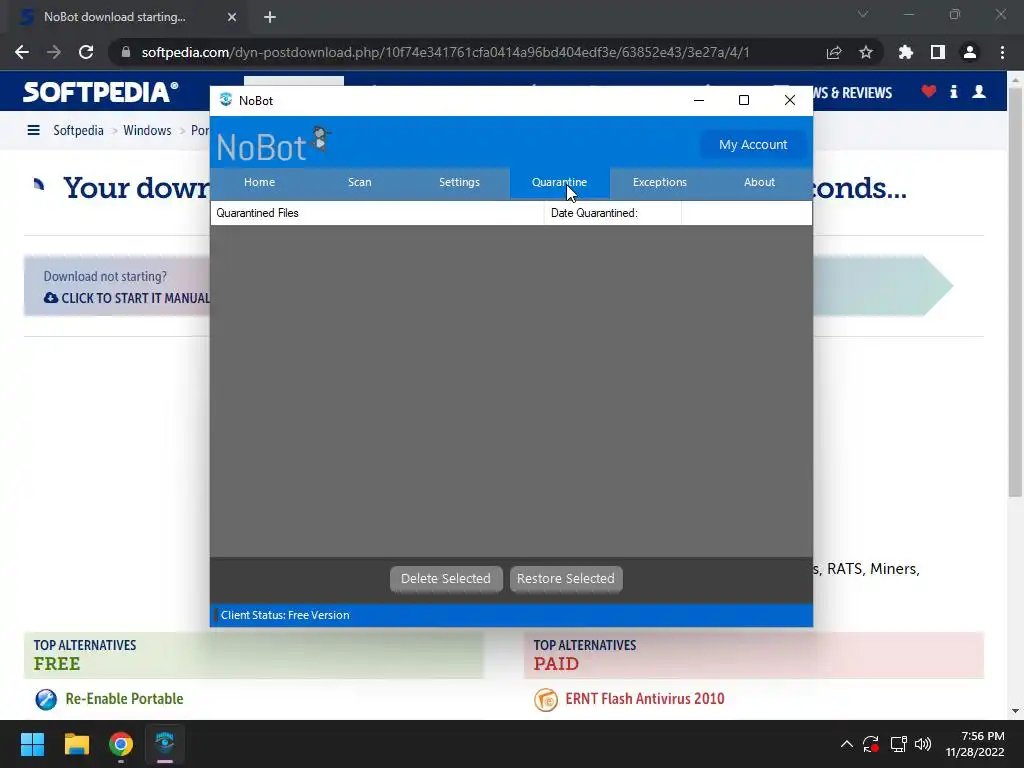Screen dimensions: 1024x768
Task: Click the share page icon in address bar
Action: tap(834, 52)
